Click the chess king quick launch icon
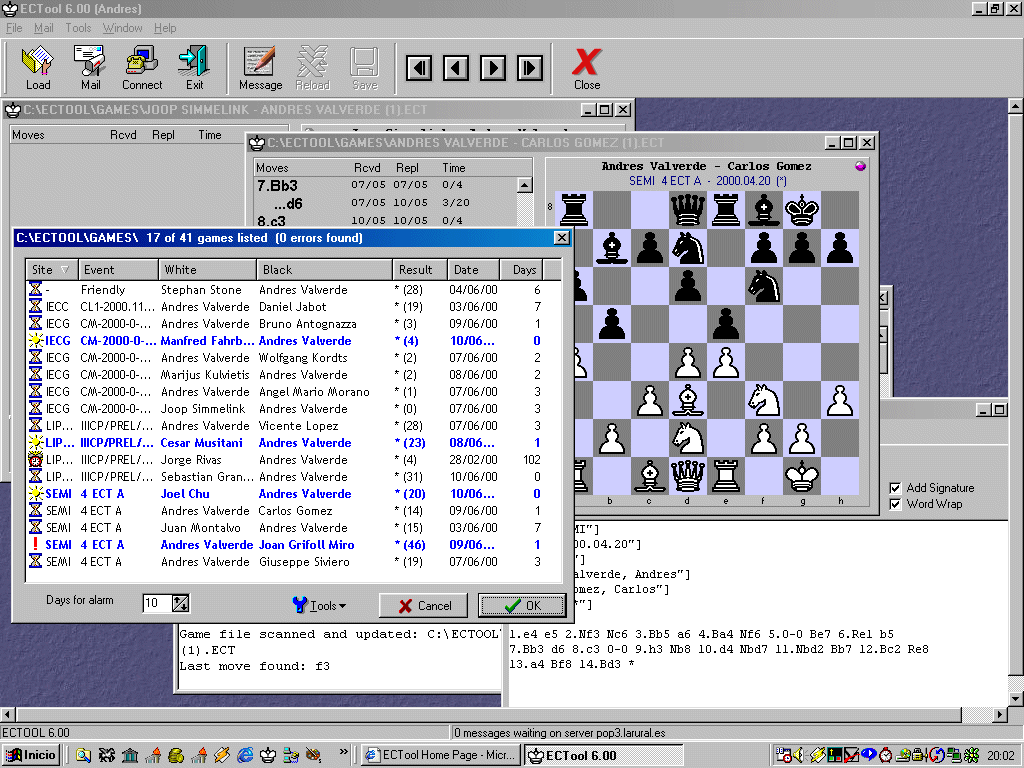 268,756
